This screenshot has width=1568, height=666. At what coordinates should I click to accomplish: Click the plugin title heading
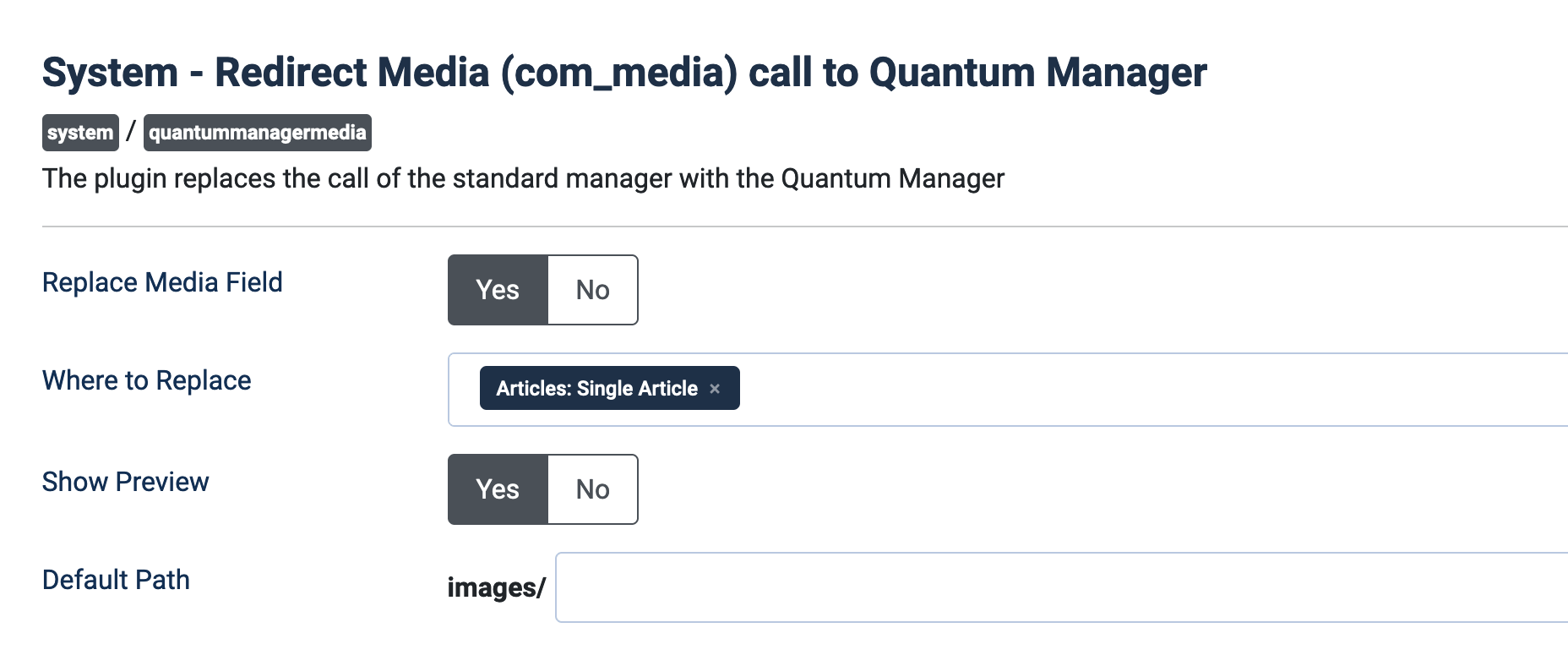(x=624, y=73)
